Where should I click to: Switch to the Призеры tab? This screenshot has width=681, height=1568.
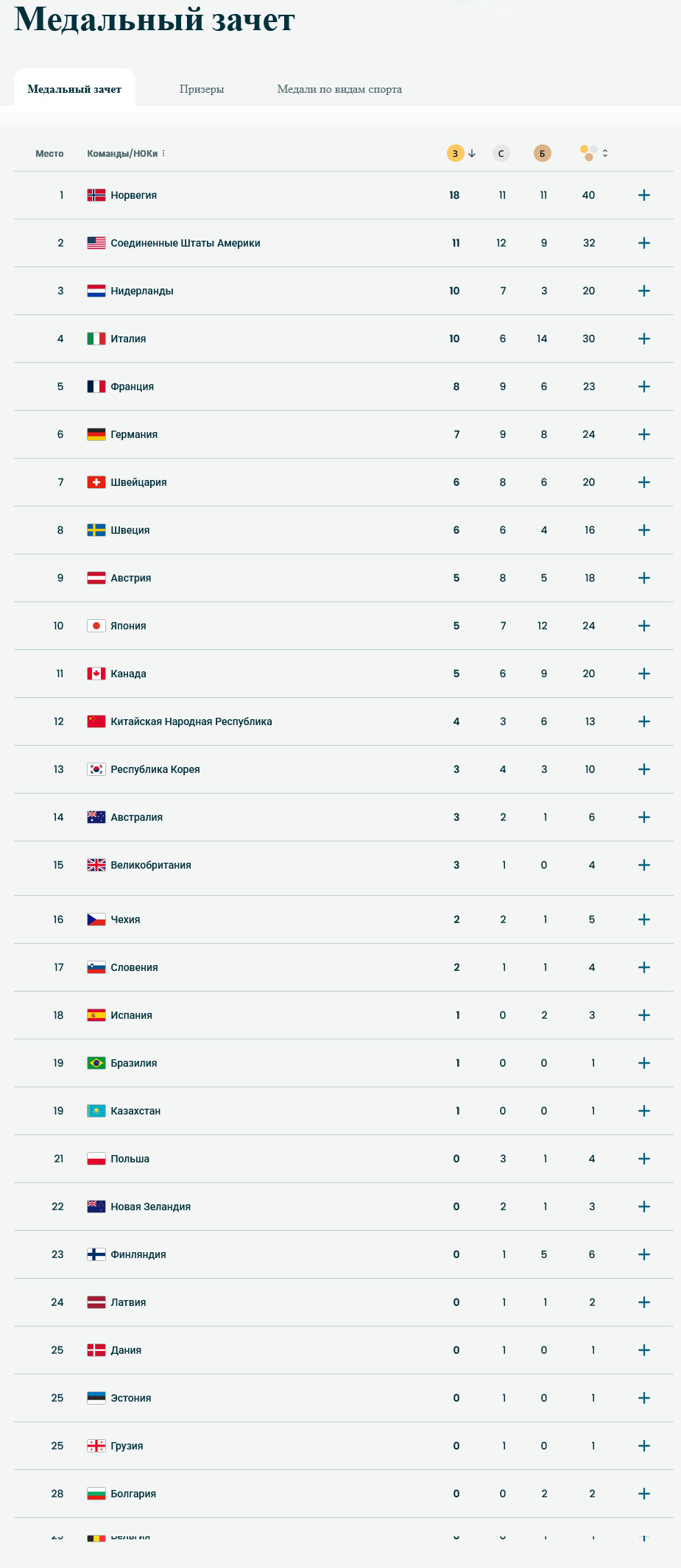(202, 89)
